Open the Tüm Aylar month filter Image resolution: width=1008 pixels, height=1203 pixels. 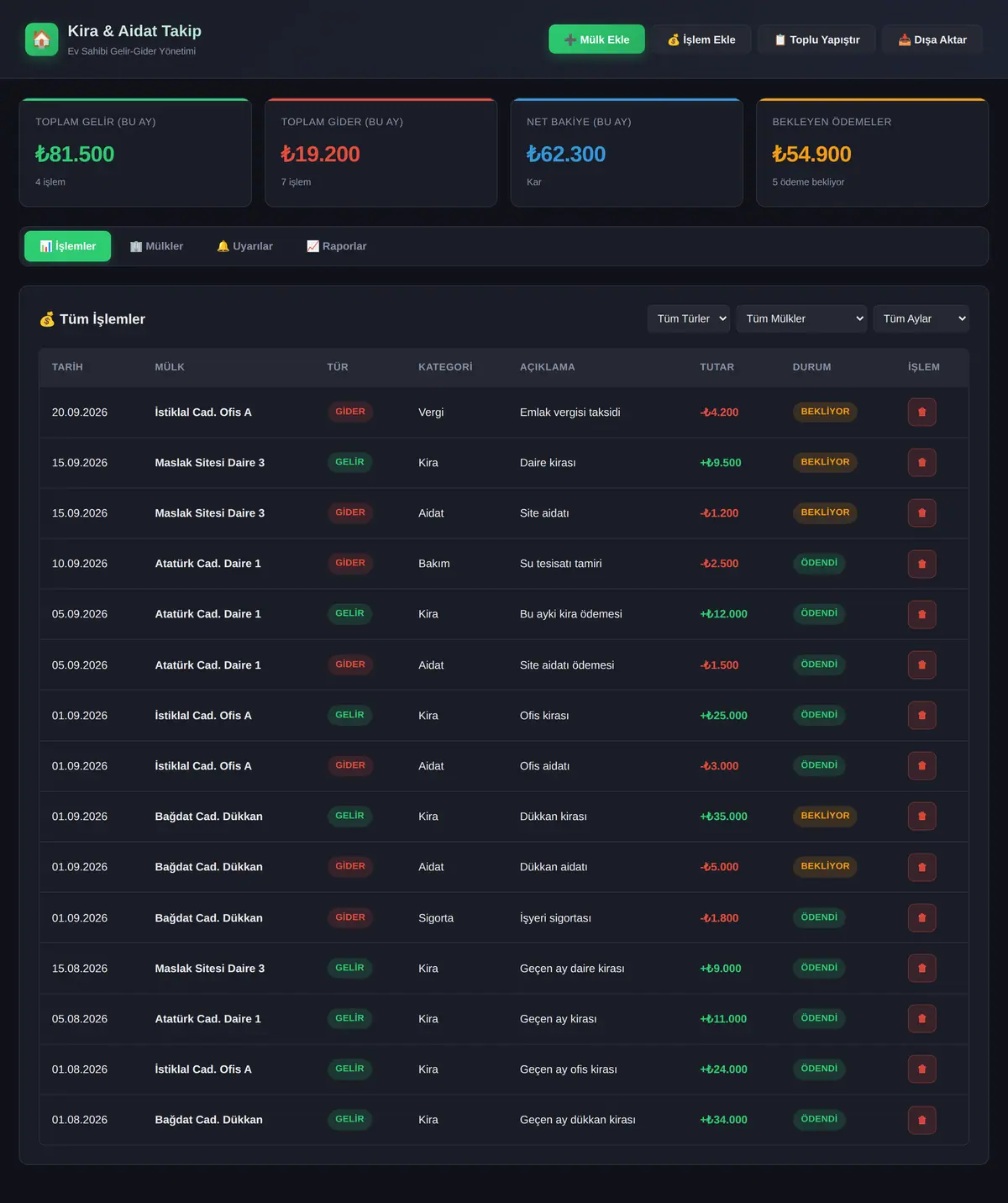coord(921,318)
